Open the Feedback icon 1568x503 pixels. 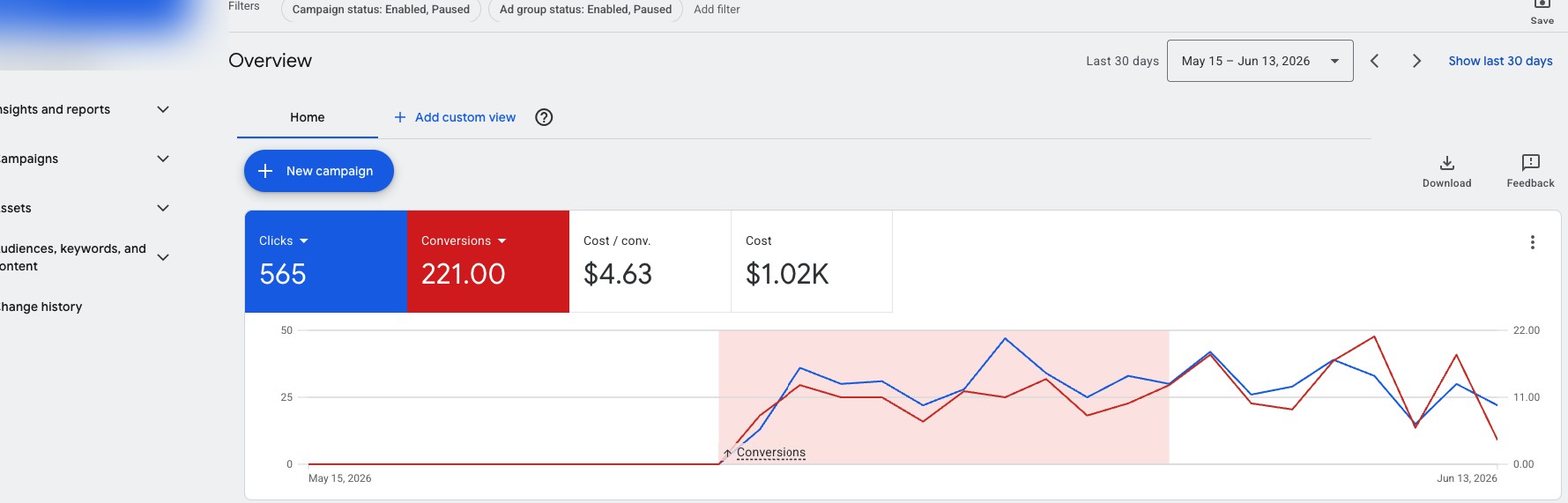[1530, 162]
